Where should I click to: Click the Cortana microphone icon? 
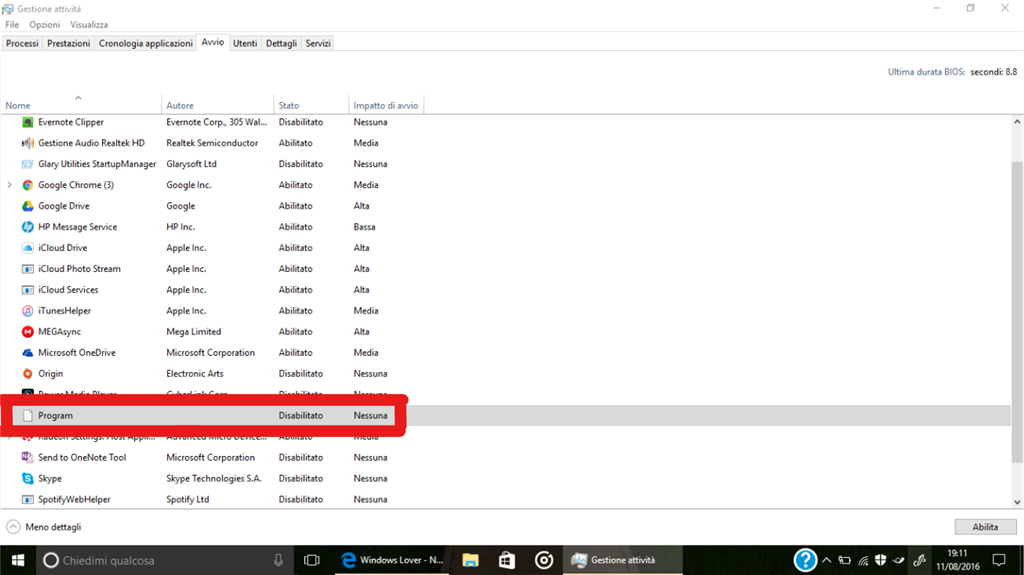tap(278, 560)
